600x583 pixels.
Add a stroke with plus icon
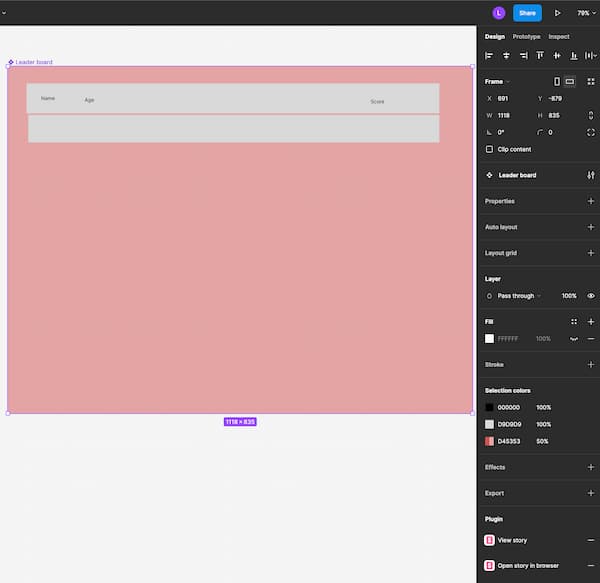[591, 365]
